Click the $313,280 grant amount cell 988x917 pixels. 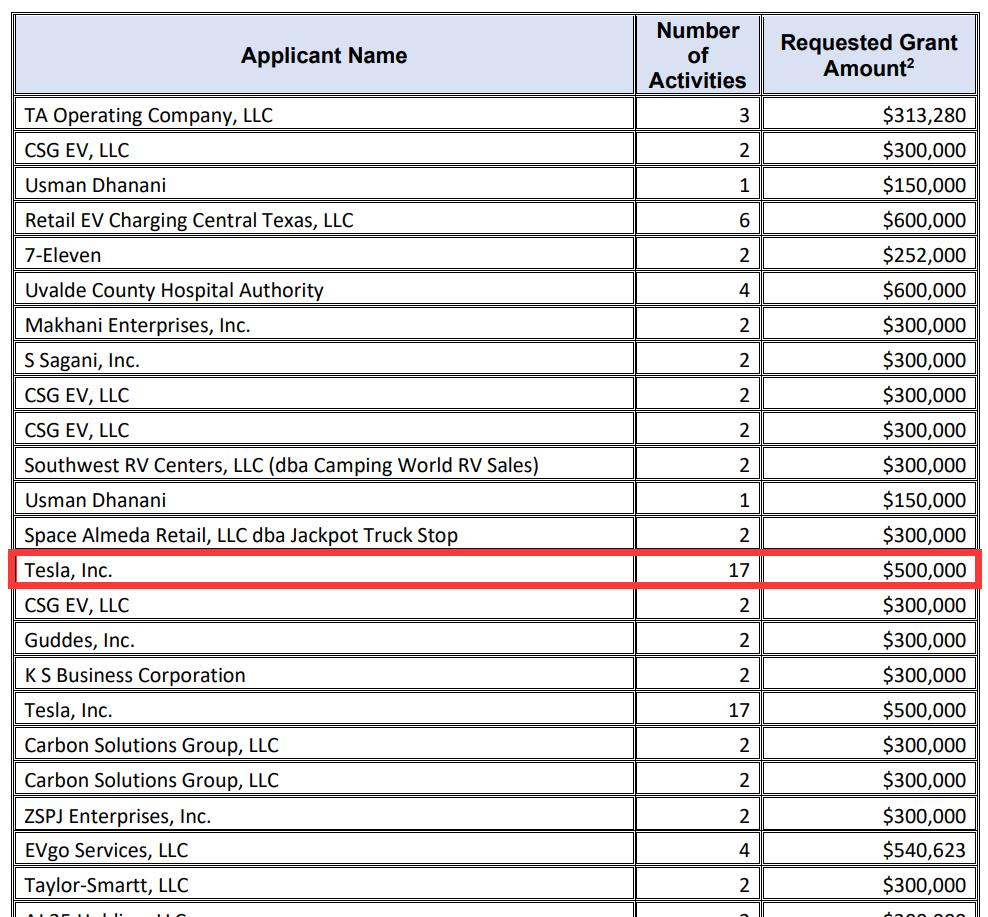point(869,115)
